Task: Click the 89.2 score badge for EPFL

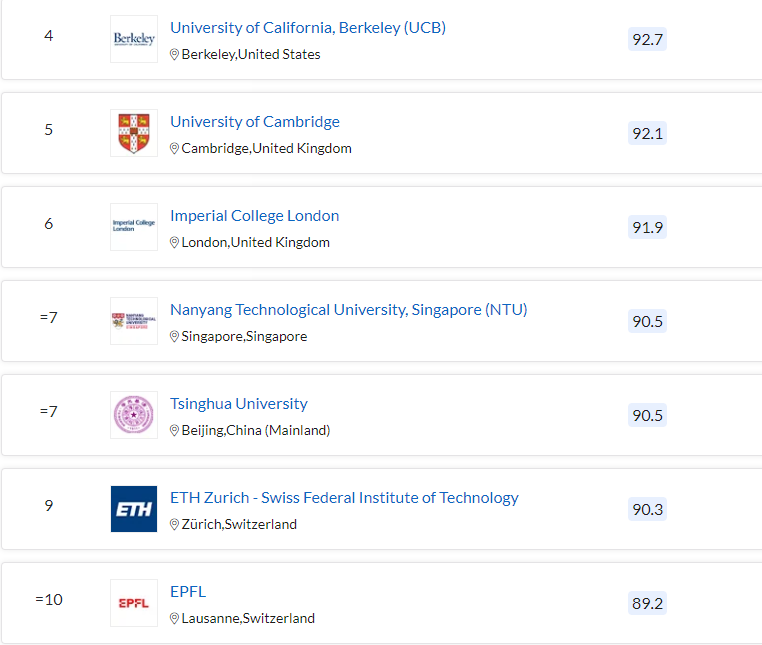Action: click(x=647, y=603)
